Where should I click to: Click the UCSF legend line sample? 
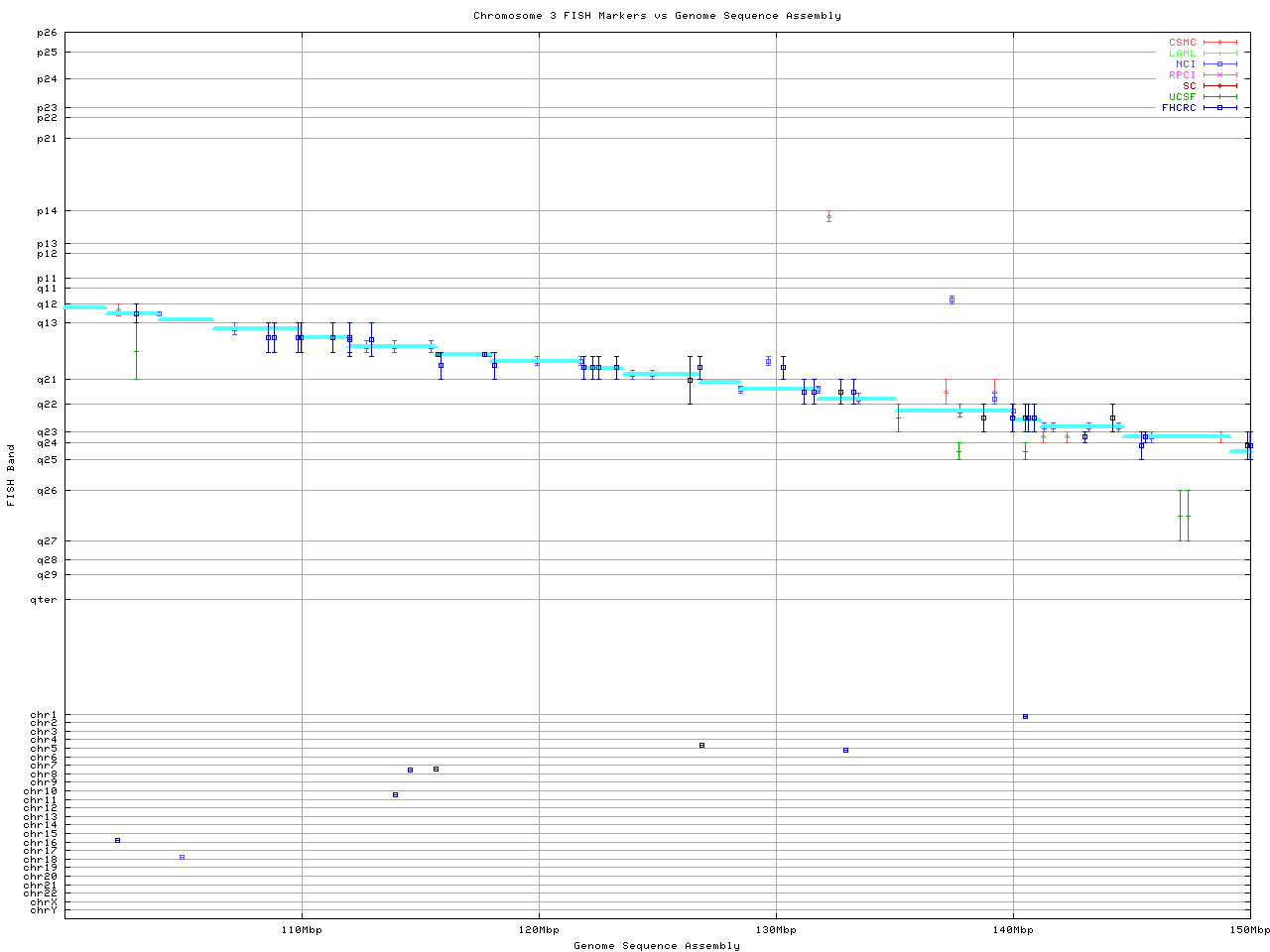1219,97
